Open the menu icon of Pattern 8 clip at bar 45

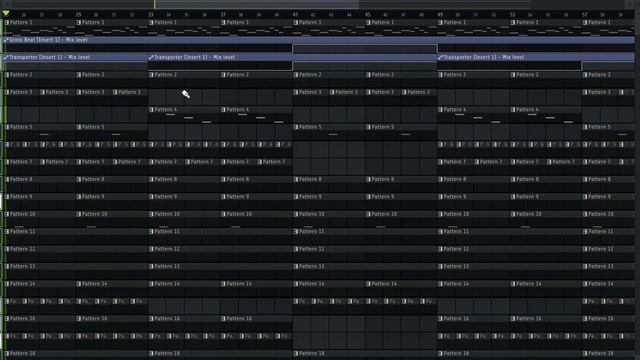point(369,179)
